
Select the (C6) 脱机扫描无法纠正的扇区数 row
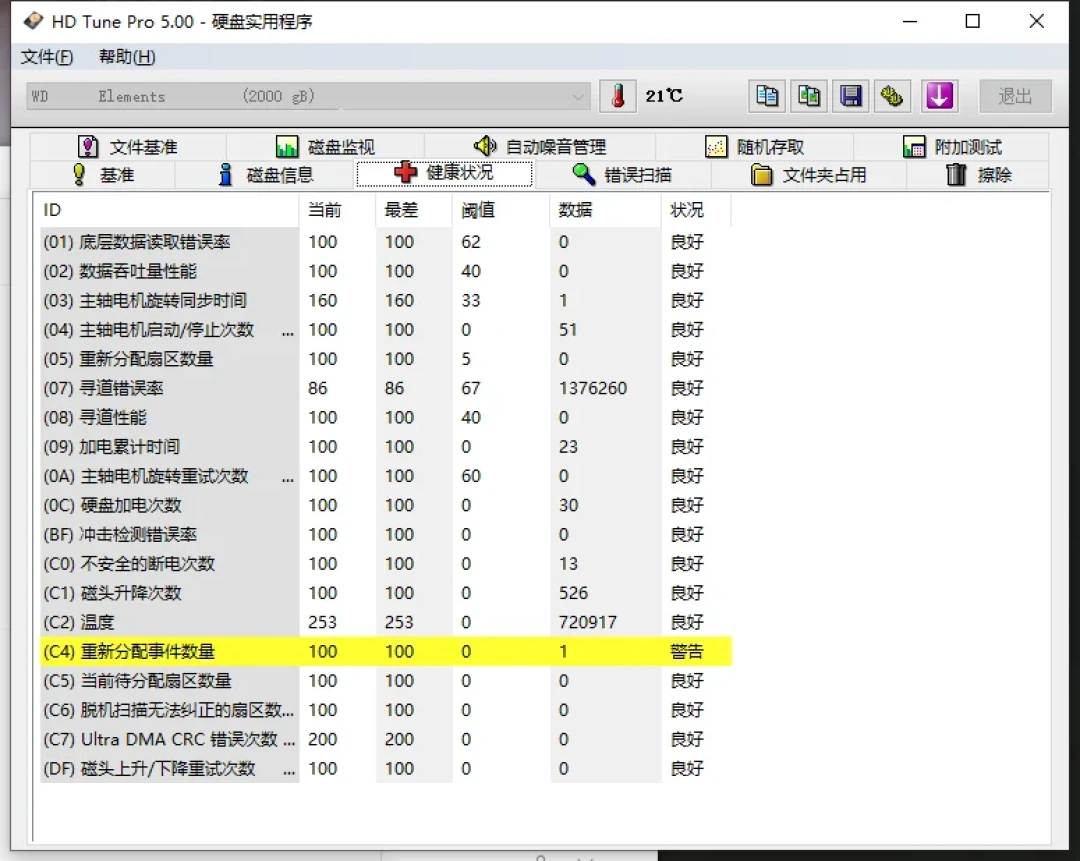coord(386,710)
